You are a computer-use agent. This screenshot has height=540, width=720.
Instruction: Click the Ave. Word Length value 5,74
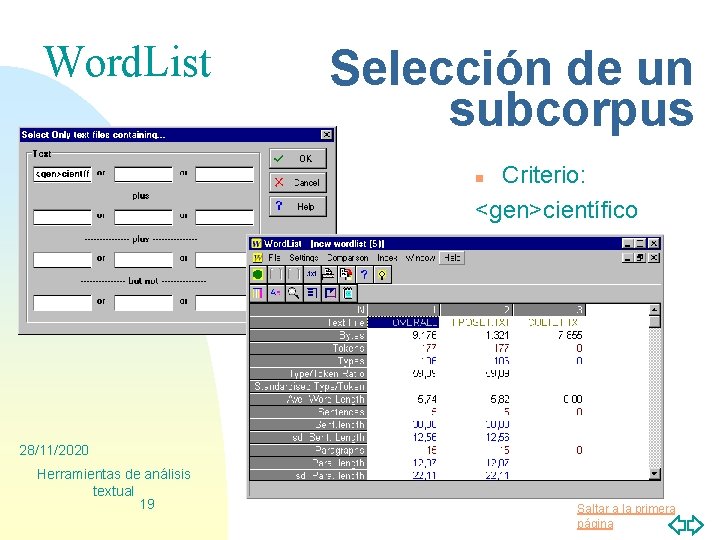(427, 399)
